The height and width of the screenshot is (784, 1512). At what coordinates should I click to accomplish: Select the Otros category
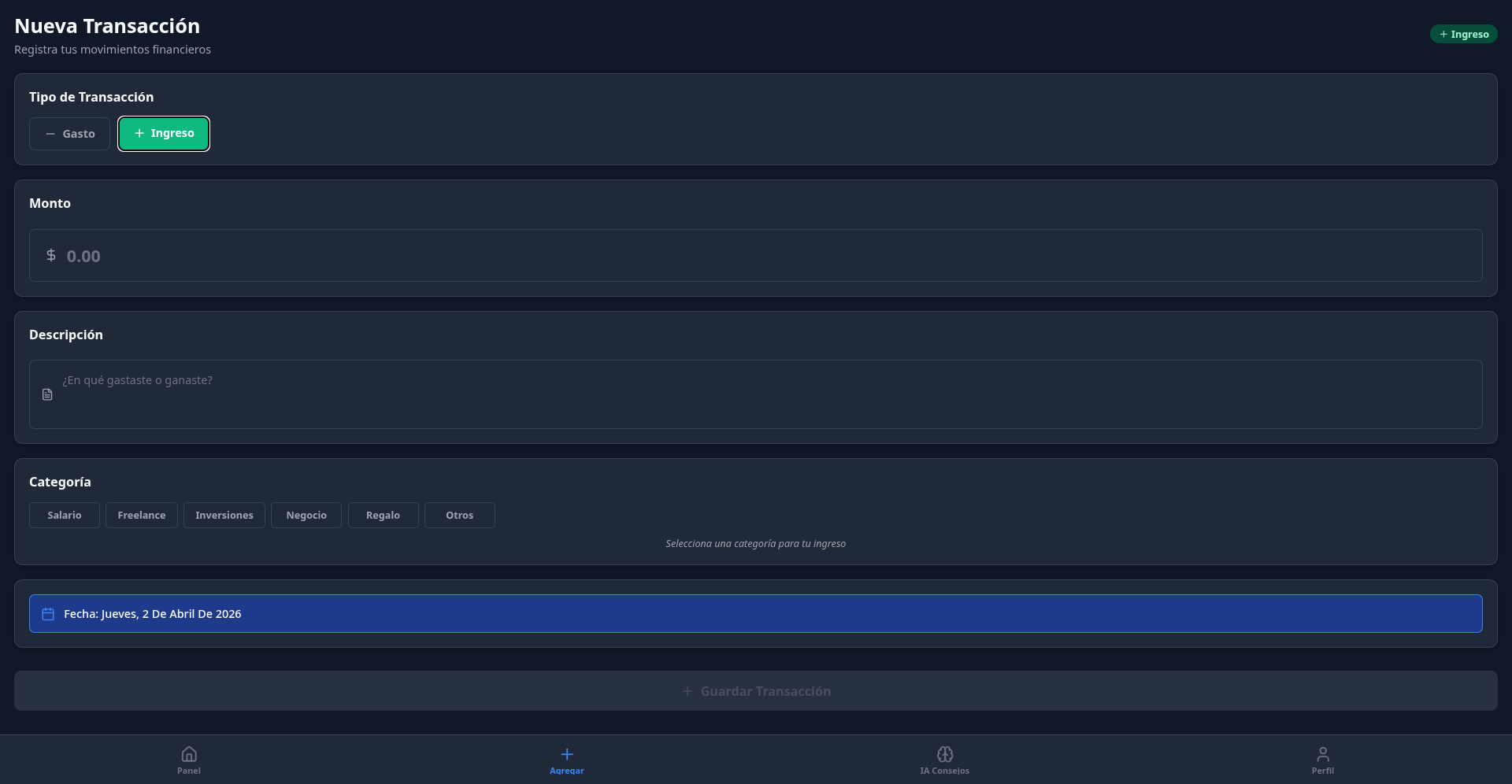(459, 515)
